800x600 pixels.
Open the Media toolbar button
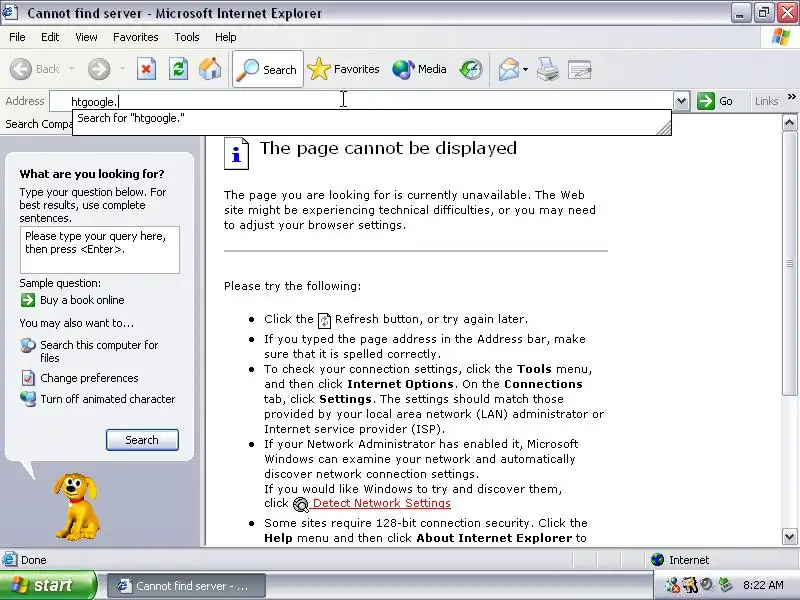tap(419, 69)
